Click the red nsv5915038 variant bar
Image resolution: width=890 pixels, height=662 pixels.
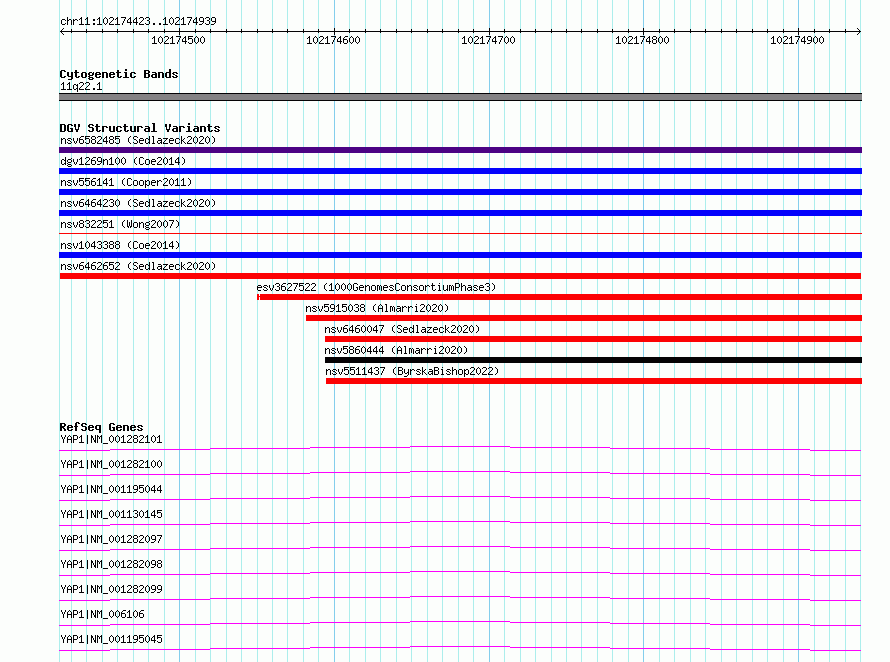click(584, 318)
